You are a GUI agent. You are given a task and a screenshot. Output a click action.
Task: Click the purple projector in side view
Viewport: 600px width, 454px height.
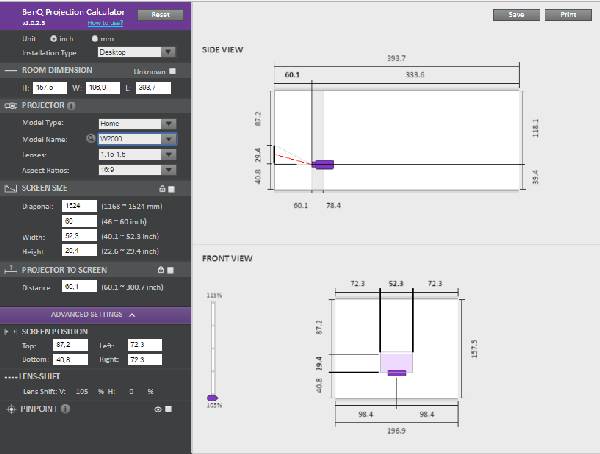[x=323, y=165]
